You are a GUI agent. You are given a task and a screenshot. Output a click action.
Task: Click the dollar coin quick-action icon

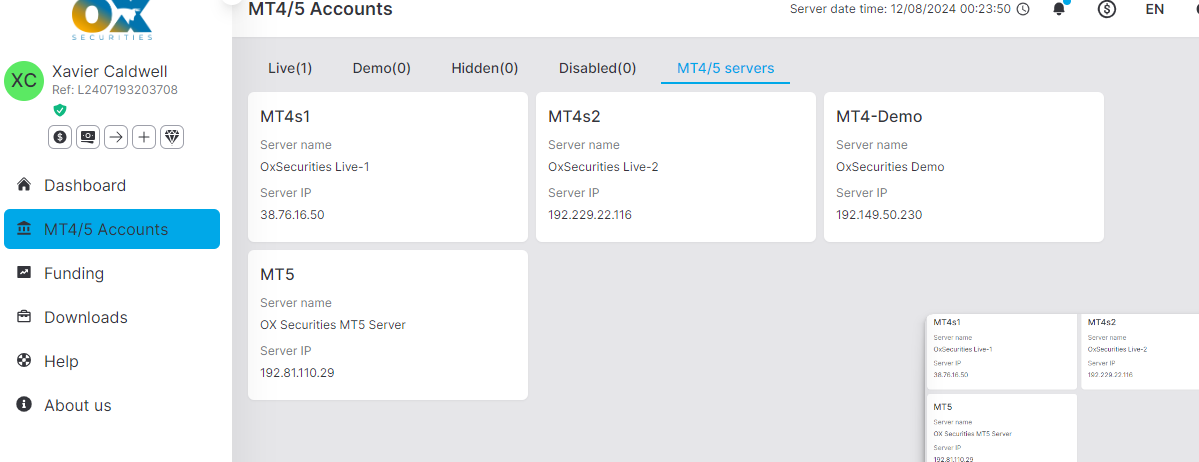tap(60, 137)
